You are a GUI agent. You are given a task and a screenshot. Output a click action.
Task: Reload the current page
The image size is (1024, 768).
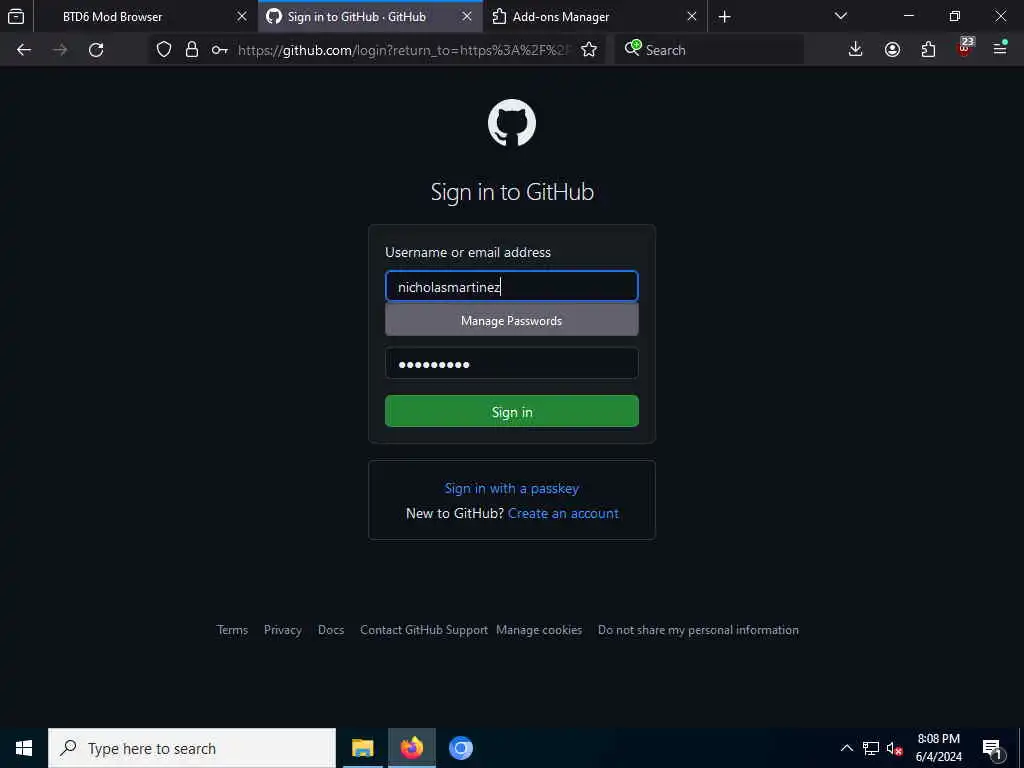(x=96, y=50)
